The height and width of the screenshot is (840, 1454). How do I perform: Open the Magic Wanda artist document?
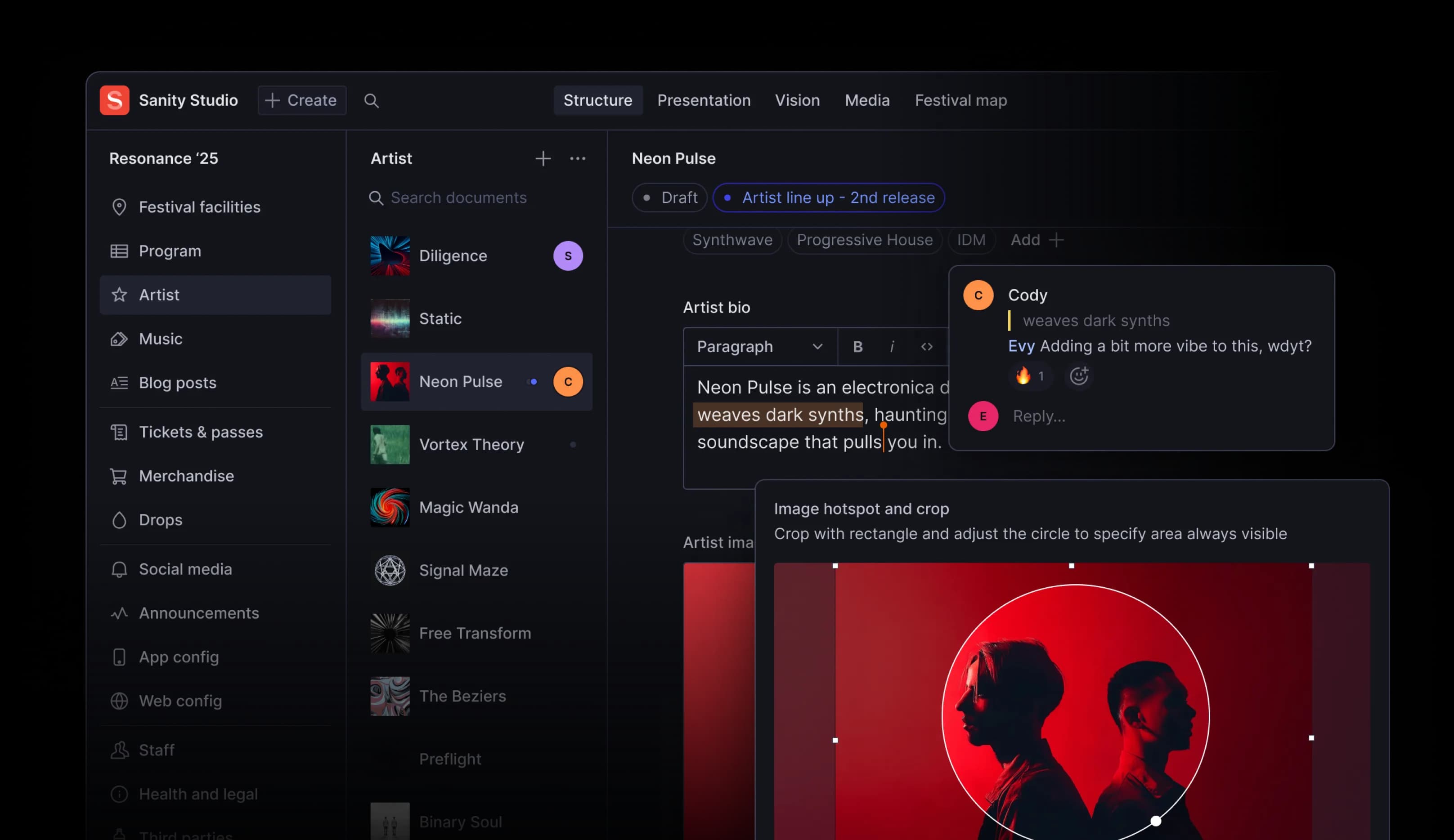pyautogui.click(x=476, y=508)
